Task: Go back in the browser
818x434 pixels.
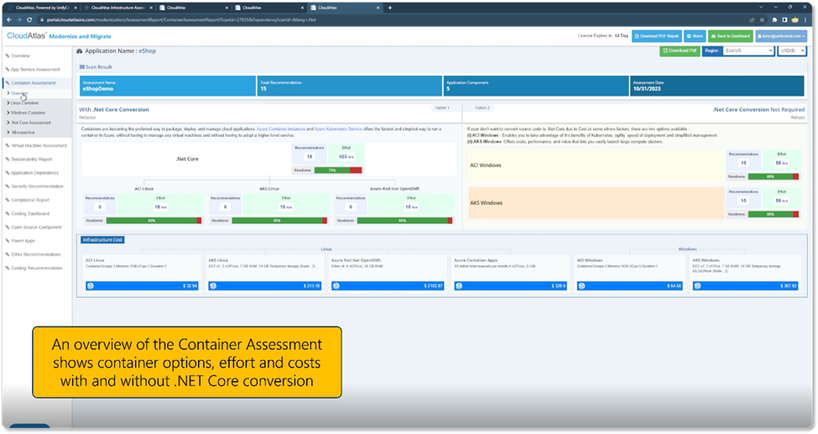Action: [9, 20]
